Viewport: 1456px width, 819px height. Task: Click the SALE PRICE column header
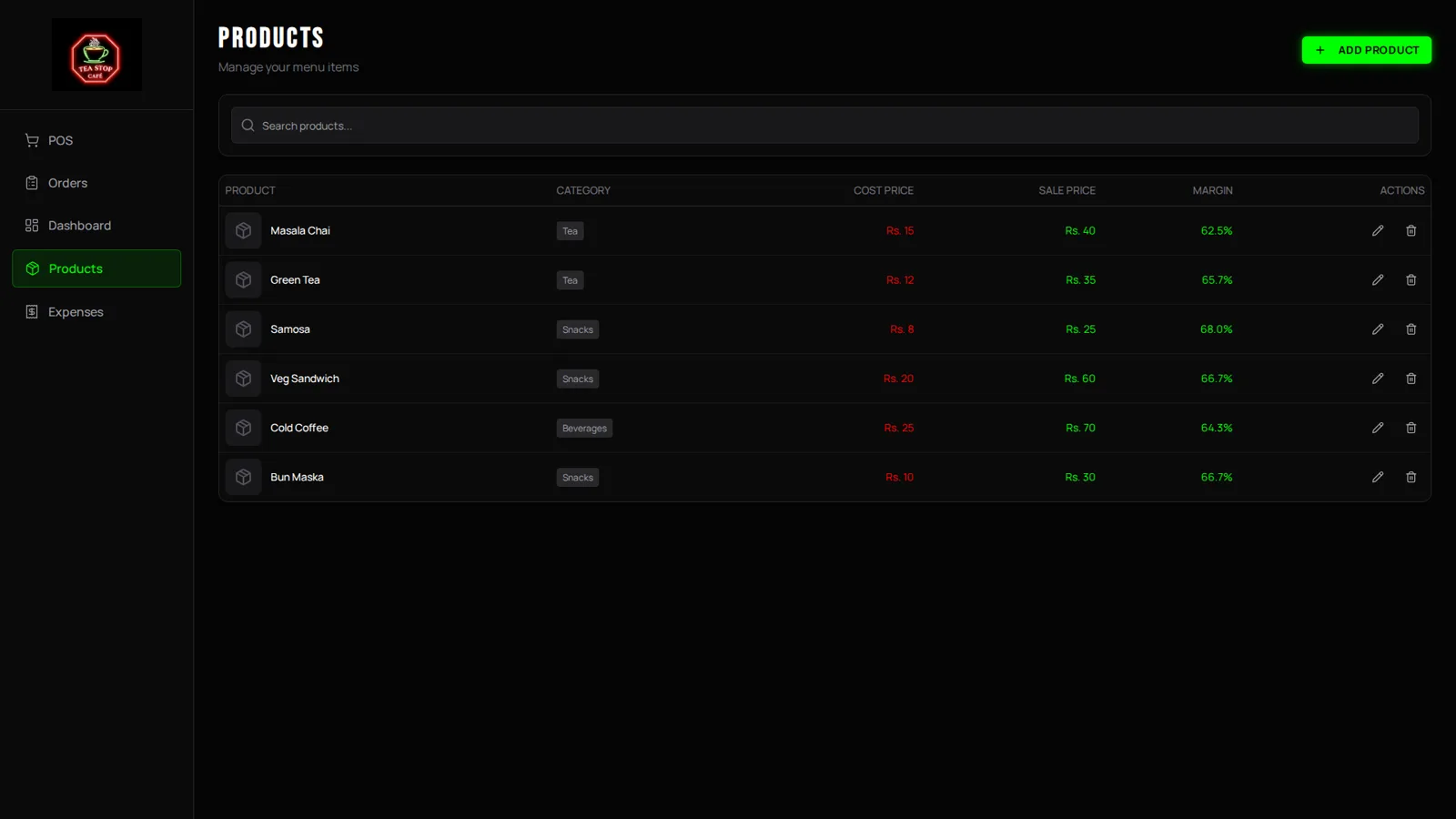[1067, 190]
